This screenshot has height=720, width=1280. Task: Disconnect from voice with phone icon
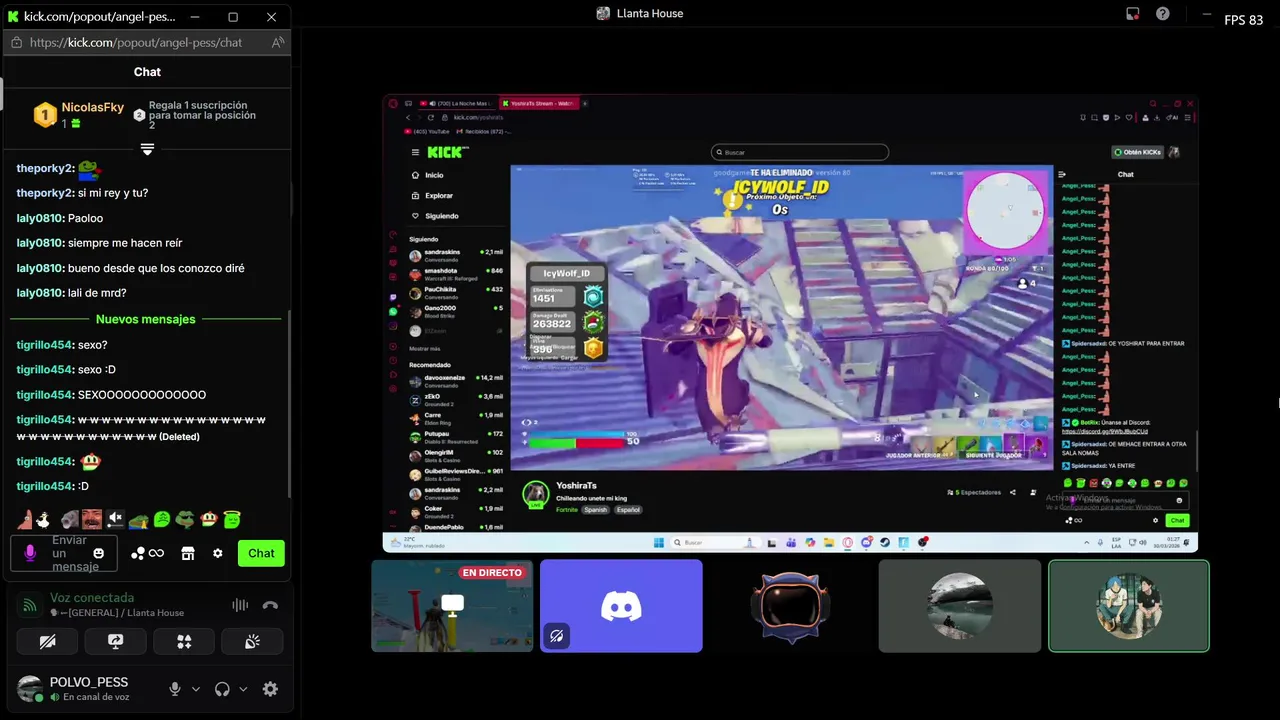pyautogui.click(x=270, y=605)
